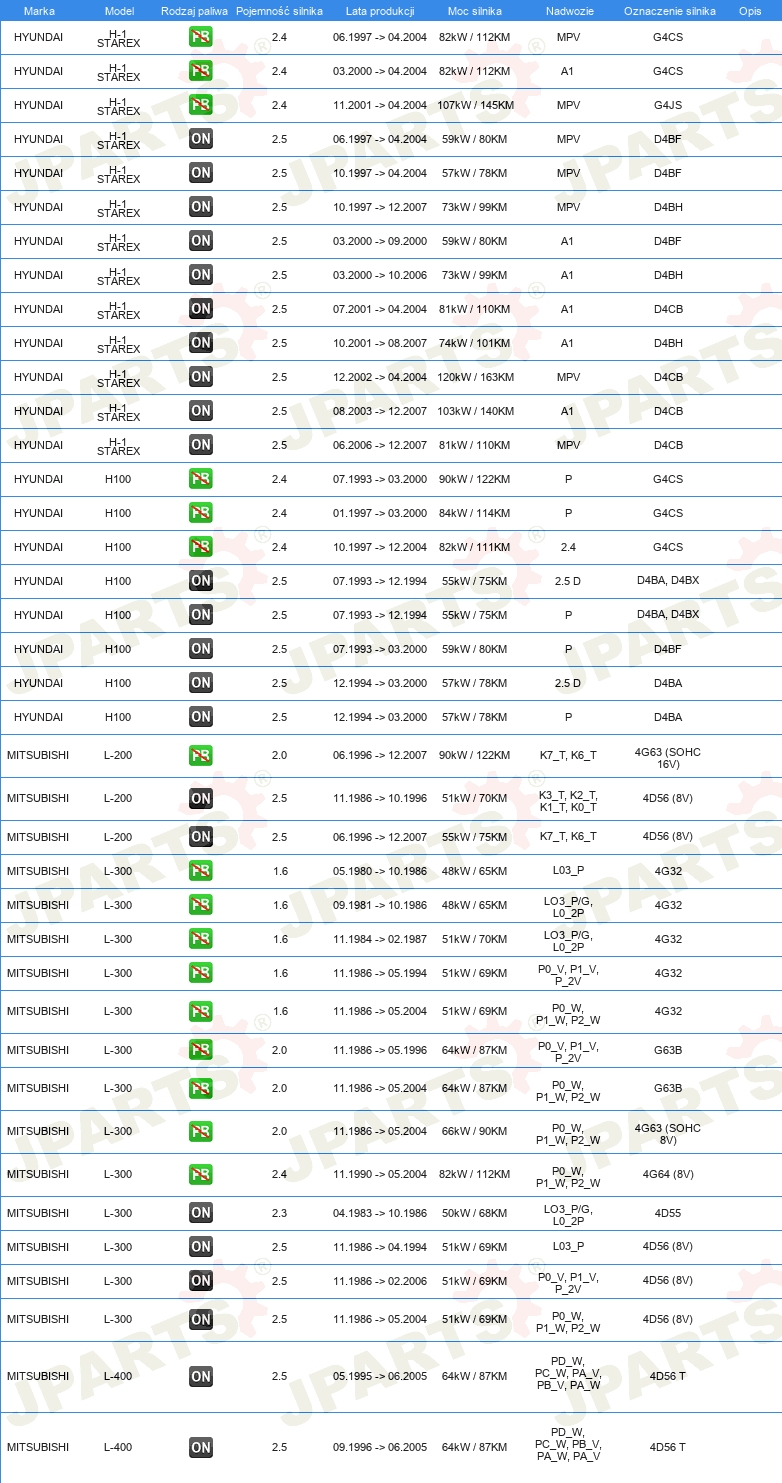Click the PB fuel icon in the 09.1981 -> 10.1986 row
The height and width of the screenshot is (1483, 782).
201,905
